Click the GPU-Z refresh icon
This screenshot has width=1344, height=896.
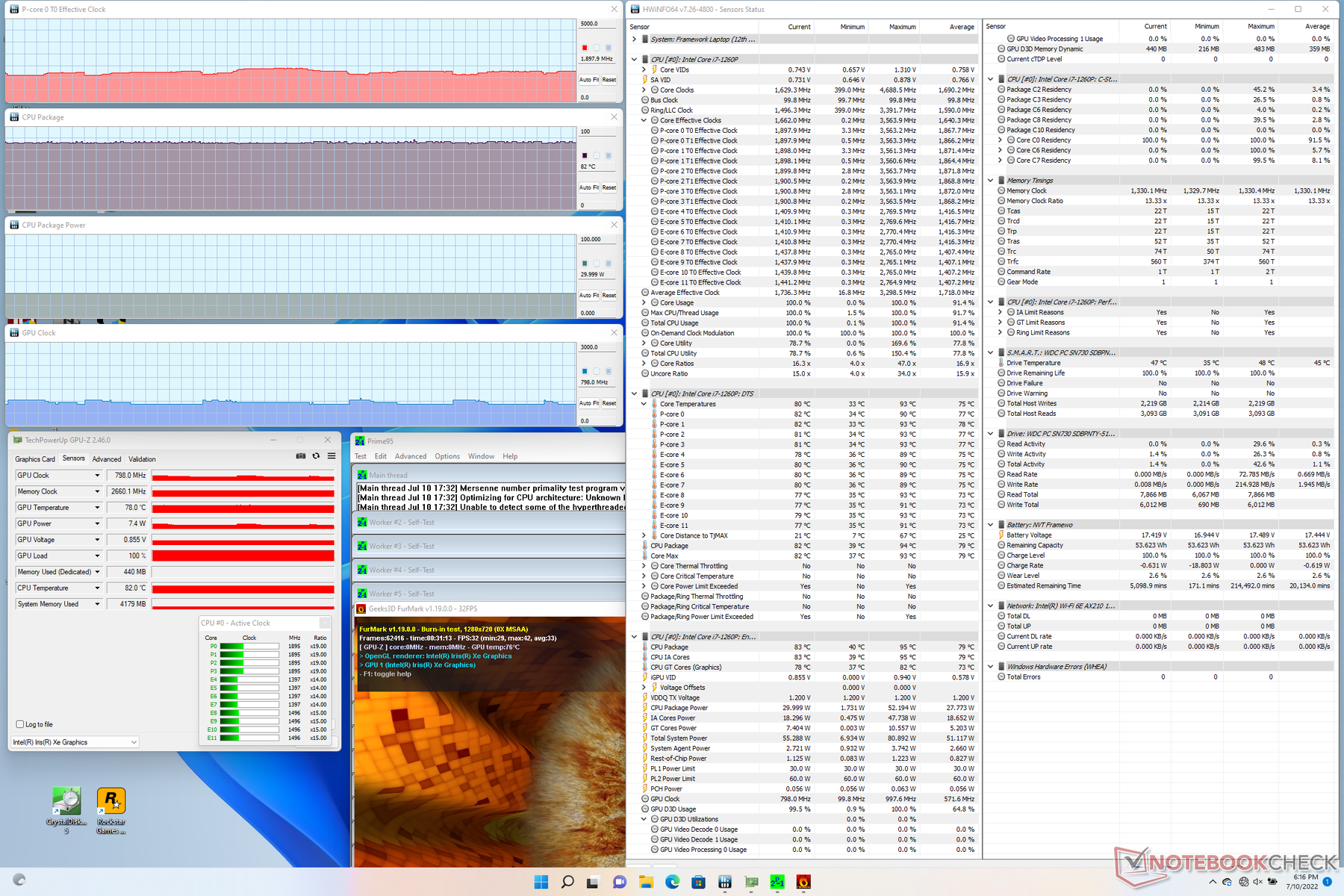[x=316, y=456]
